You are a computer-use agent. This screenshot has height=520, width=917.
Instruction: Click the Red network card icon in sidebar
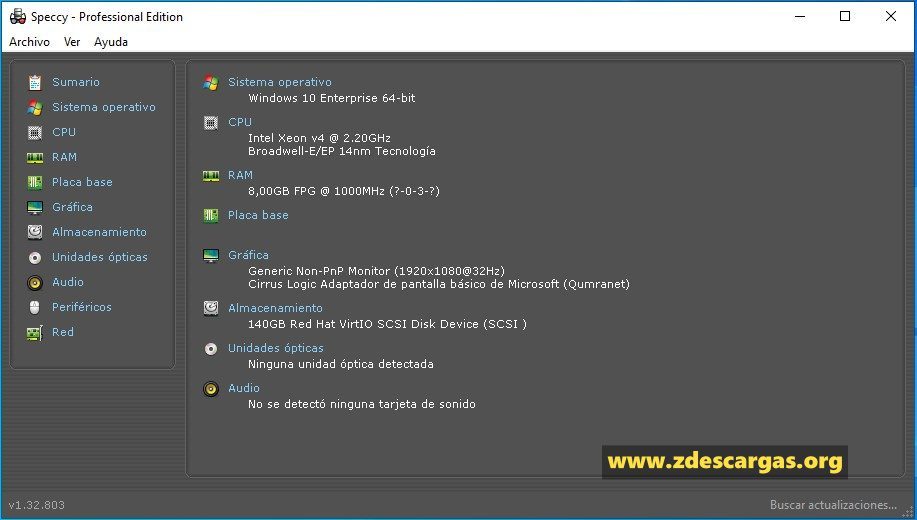tap(35, 333)
